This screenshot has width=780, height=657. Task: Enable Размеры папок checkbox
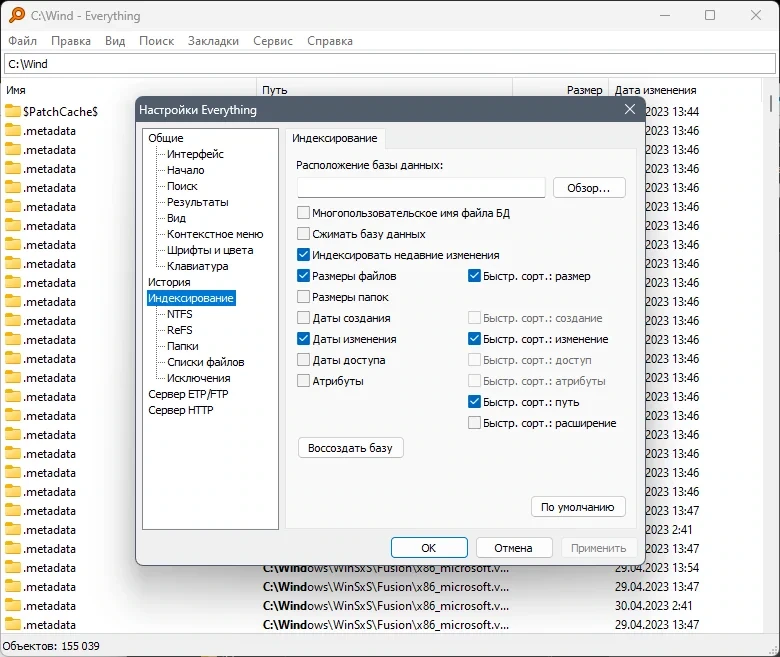[303, 297]
